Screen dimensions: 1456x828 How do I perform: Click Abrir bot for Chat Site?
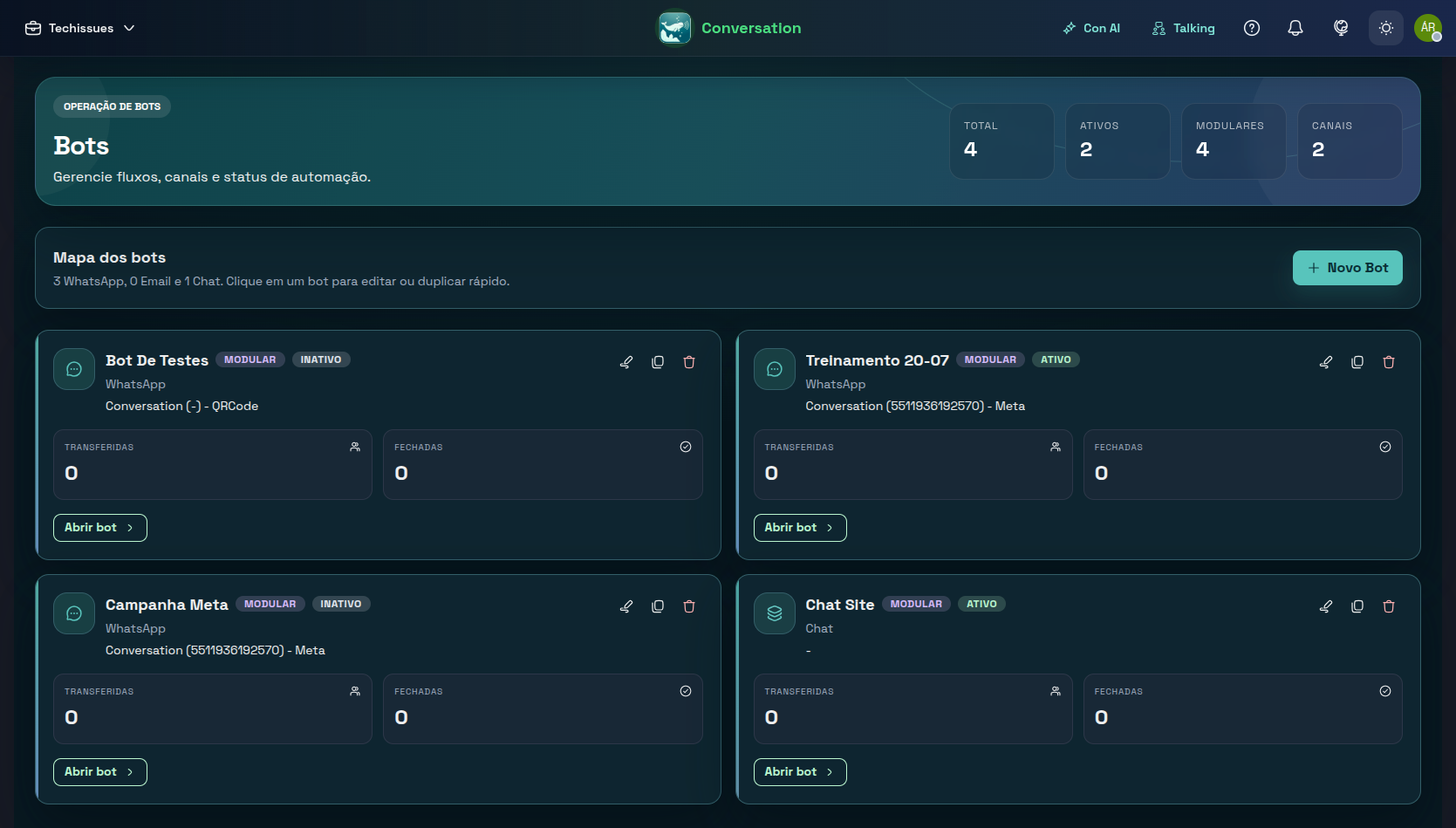(800, 772)
